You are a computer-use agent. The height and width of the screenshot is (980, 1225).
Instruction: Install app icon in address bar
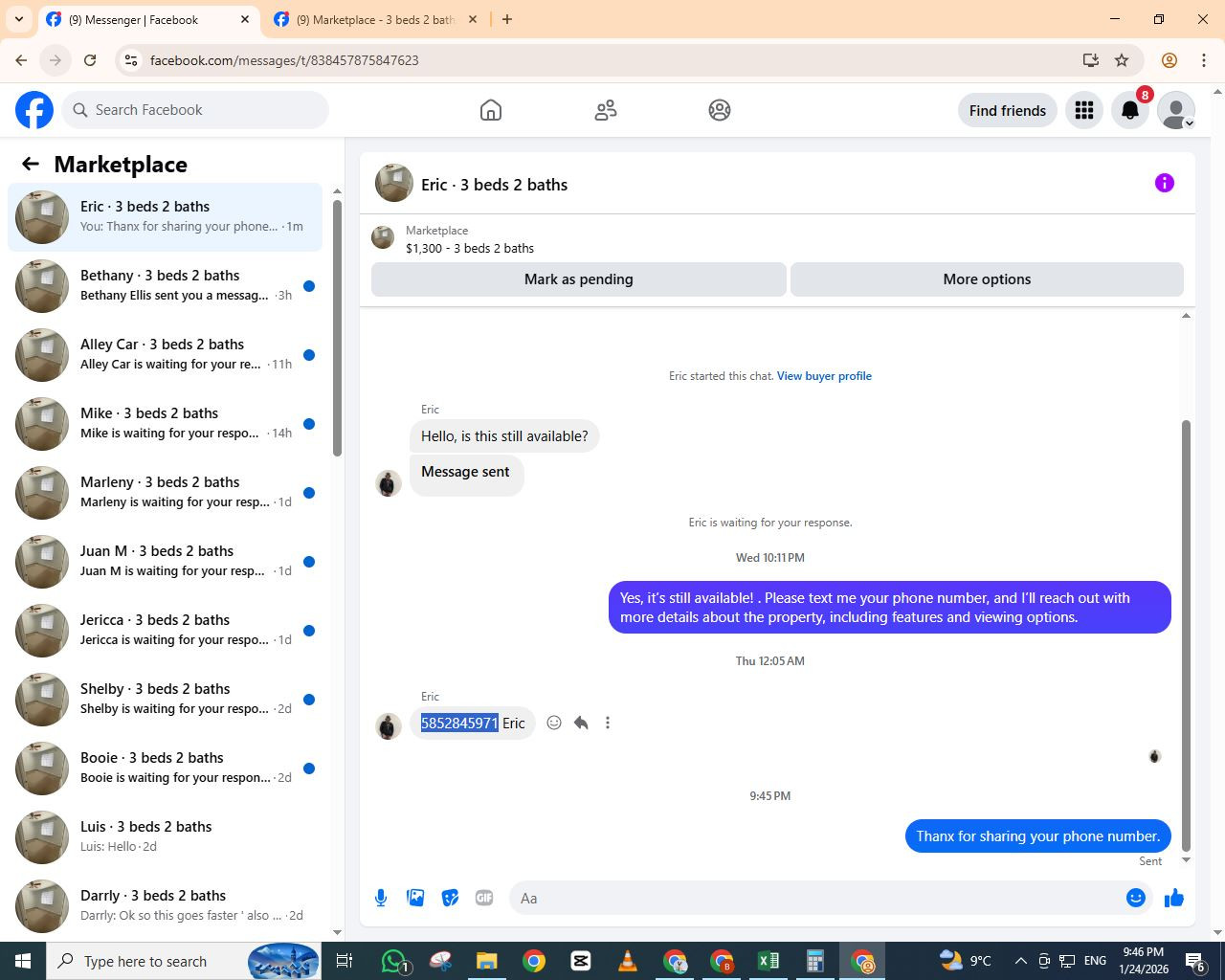click(x=1090, y=60)
